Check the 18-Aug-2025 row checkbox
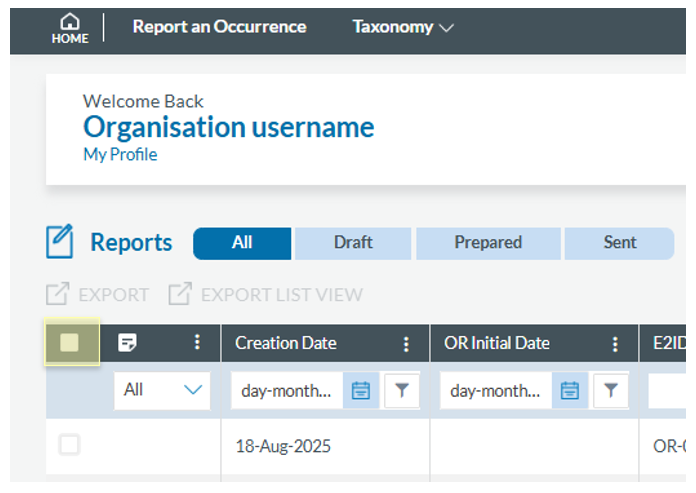 pos(69,445)
